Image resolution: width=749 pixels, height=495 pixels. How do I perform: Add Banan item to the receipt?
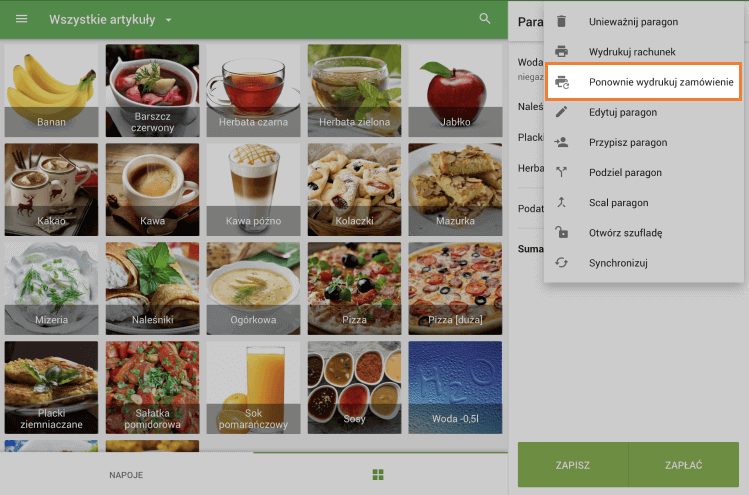51,90
